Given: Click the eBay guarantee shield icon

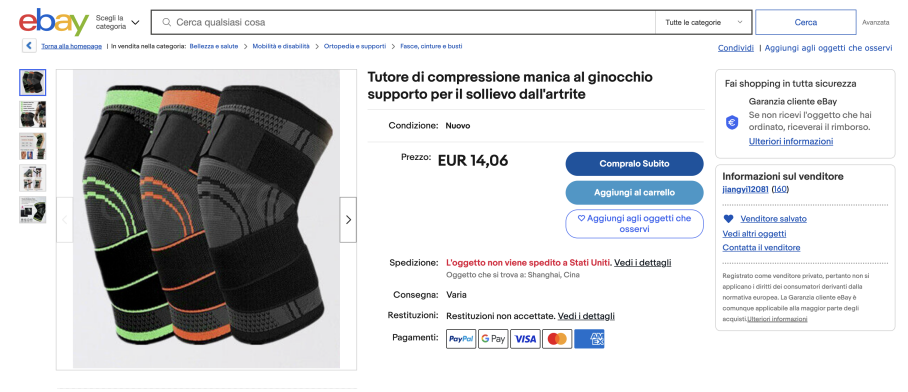Looking at the screenshot, I should point(732,123).
